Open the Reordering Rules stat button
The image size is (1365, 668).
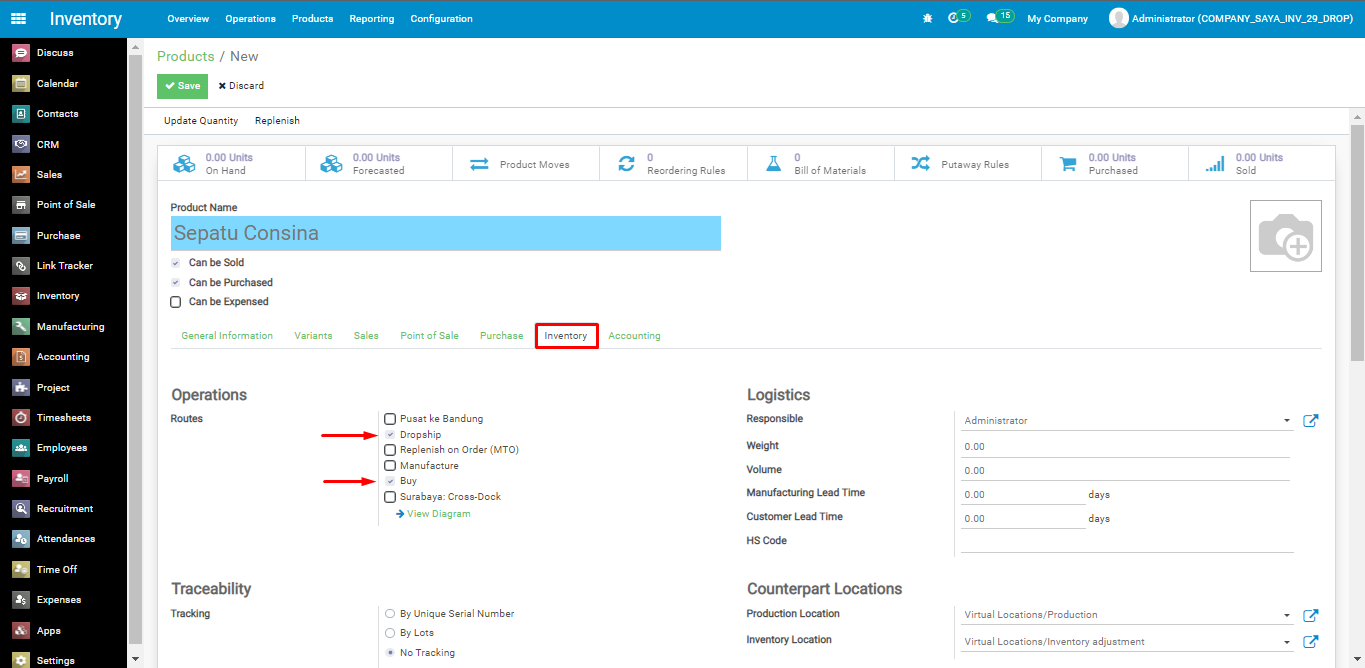tap(673, 164)
